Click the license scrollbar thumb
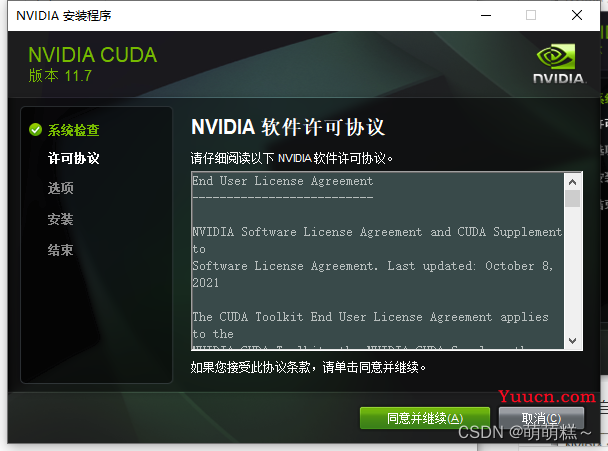 (x=573, y=198)
